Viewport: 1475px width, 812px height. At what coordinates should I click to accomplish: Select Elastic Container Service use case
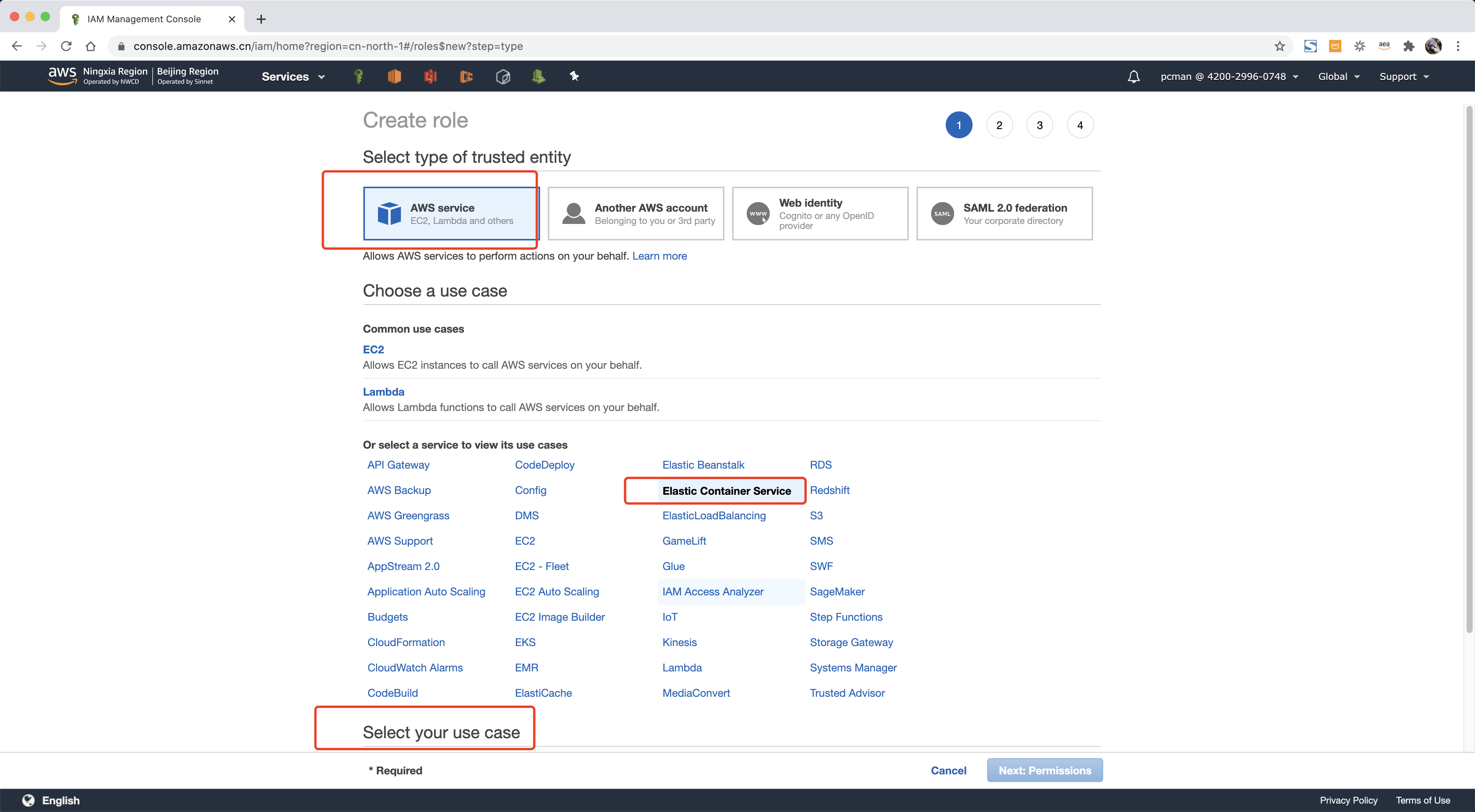(727, 490)
